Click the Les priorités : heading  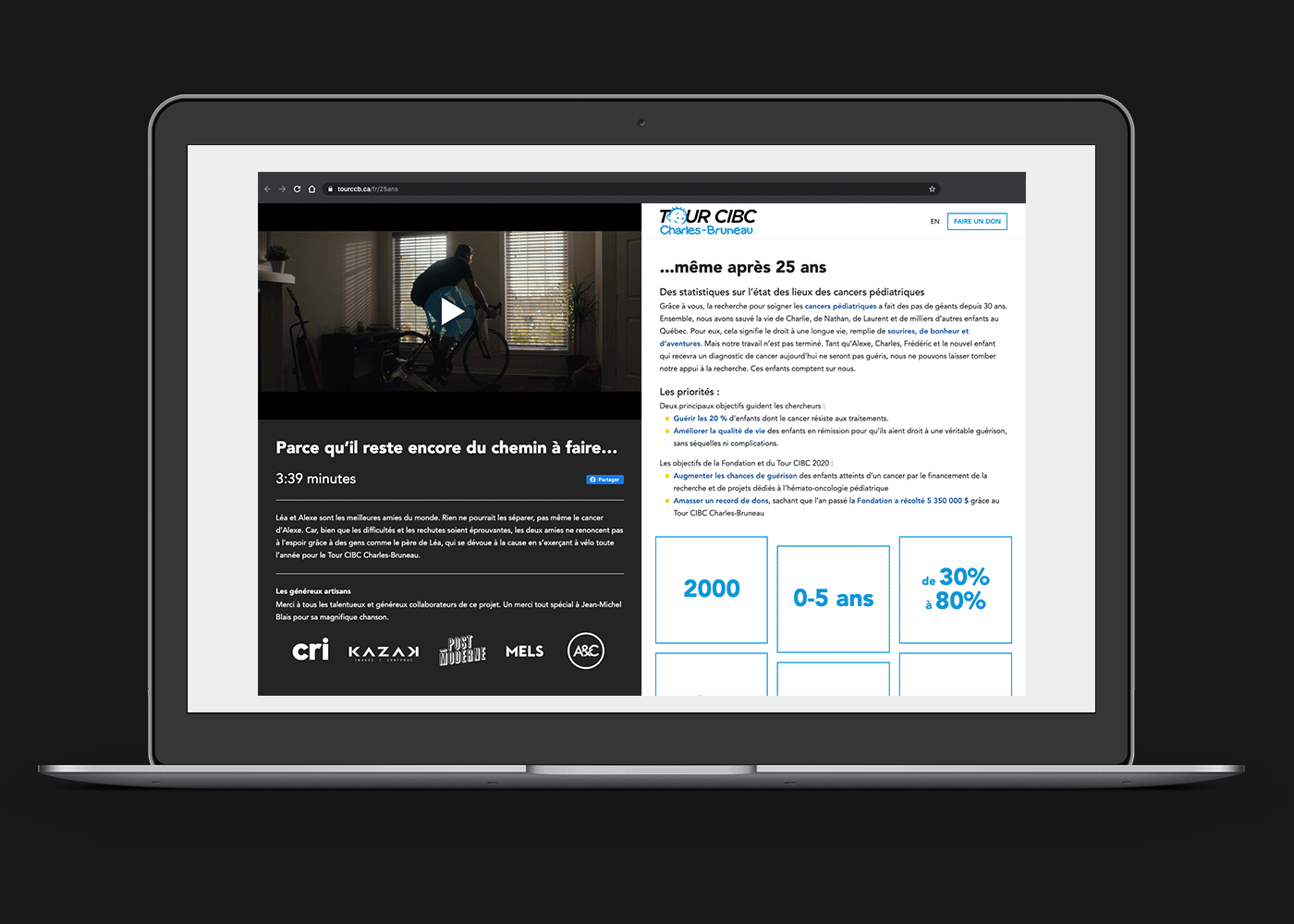click(690, 392)
